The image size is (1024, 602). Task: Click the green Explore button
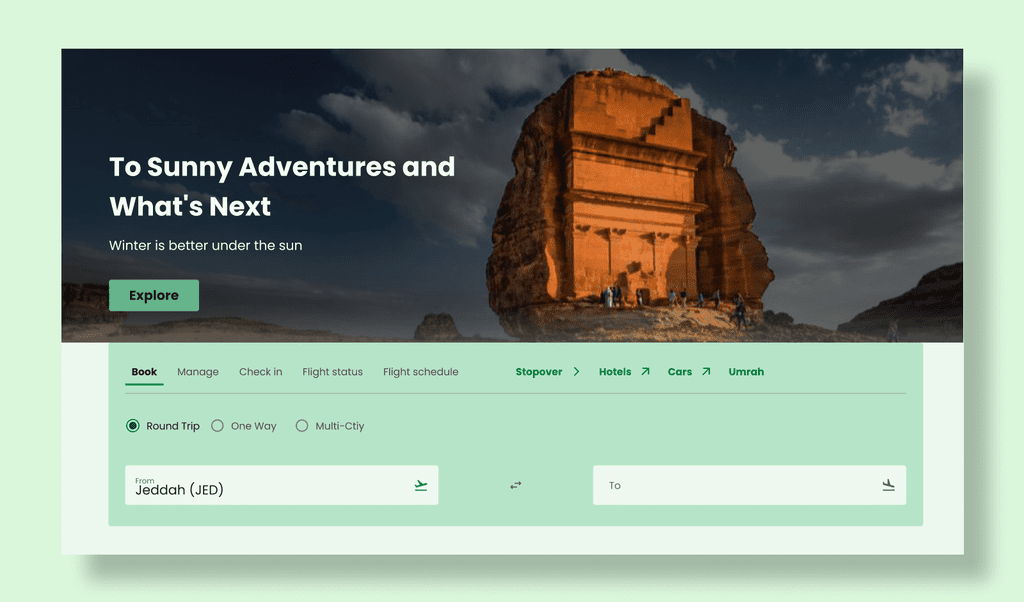click(154, 295)
